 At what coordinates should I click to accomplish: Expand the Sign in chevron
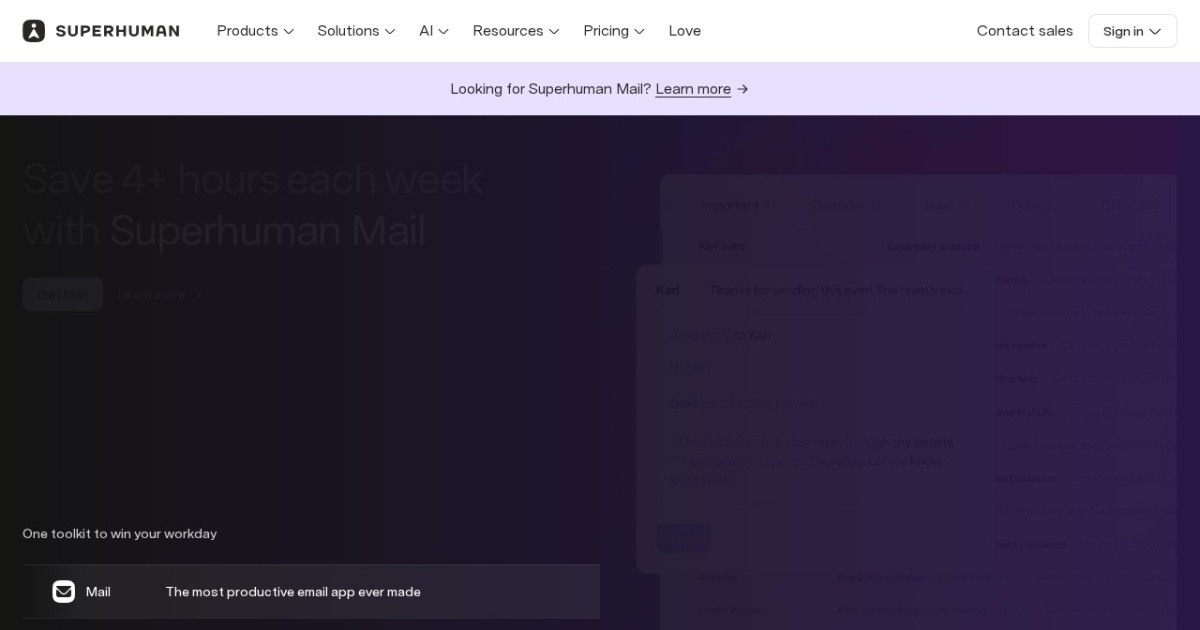coord(1155,32)
